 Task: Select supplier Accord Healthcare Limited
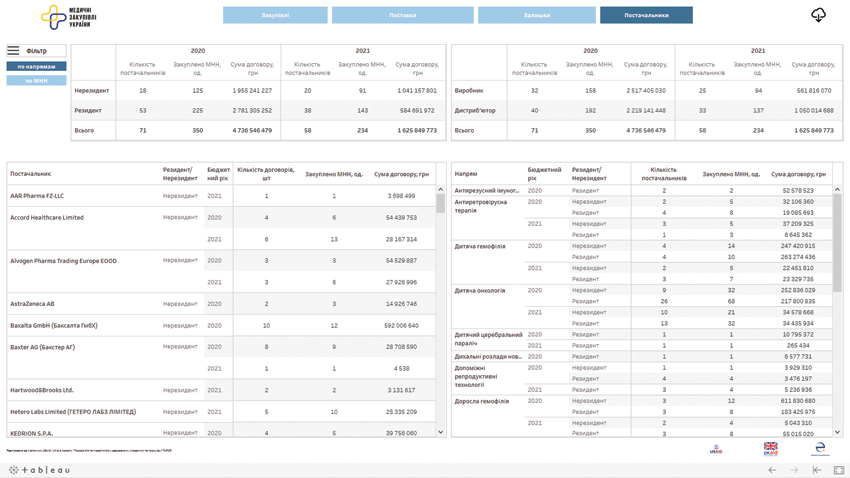tap(47, 217)
